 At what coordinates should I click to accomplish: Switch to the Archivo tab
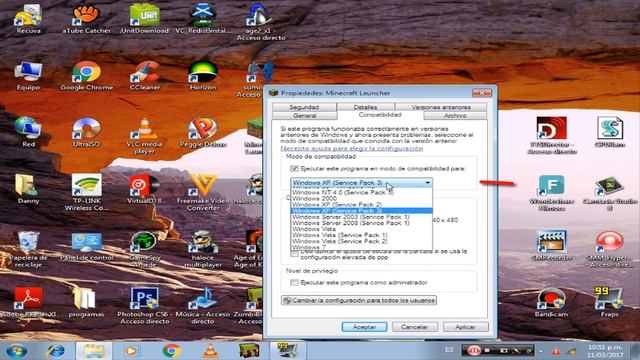[x=455, y=116]
